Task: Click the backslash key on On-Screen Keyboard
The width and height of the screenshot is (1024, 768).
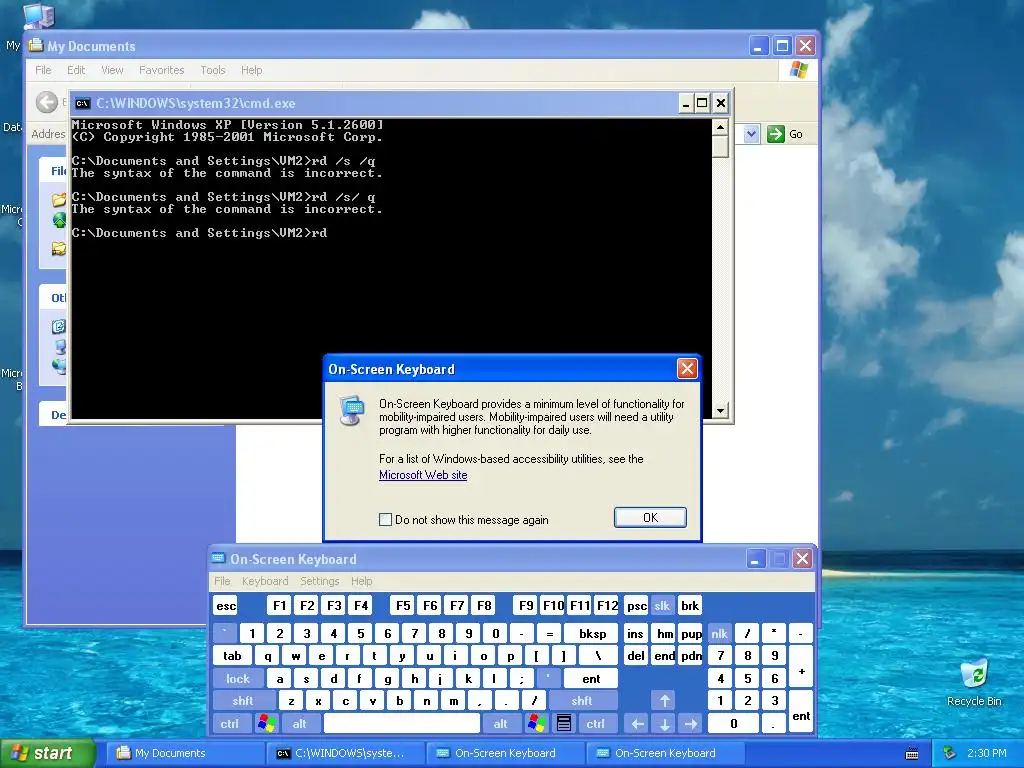Action: [598, 656]
